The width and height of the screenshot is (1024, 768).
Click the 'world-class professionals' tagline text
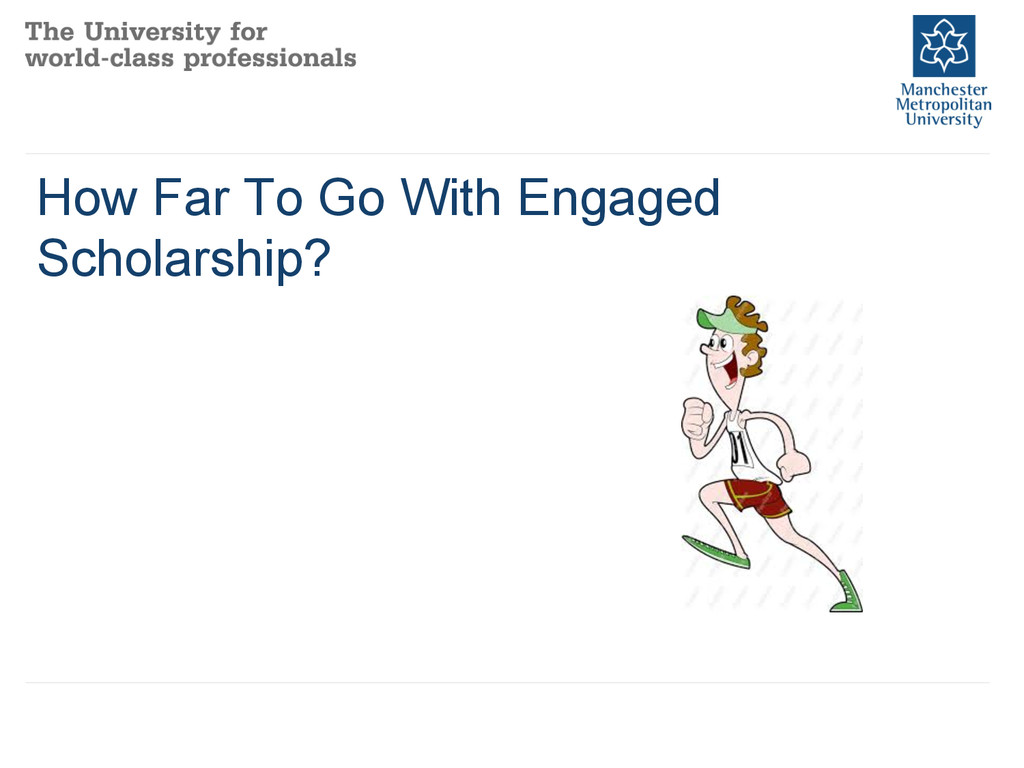tap(191, 58)
